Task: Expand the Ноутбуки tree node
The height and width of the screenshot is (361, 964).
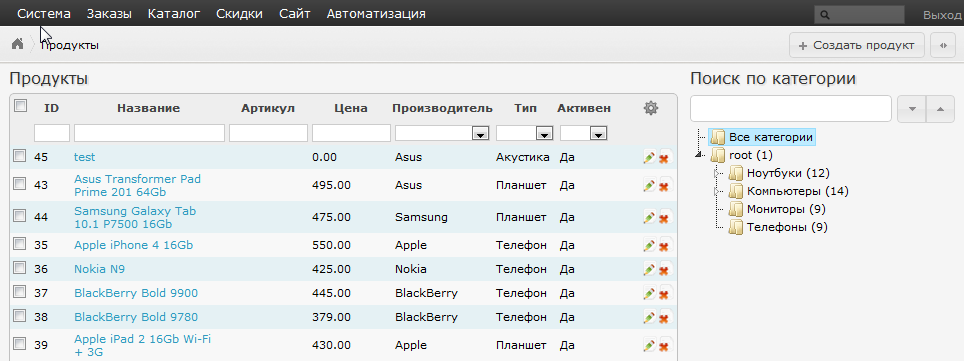Action: (x=716, y=173)
